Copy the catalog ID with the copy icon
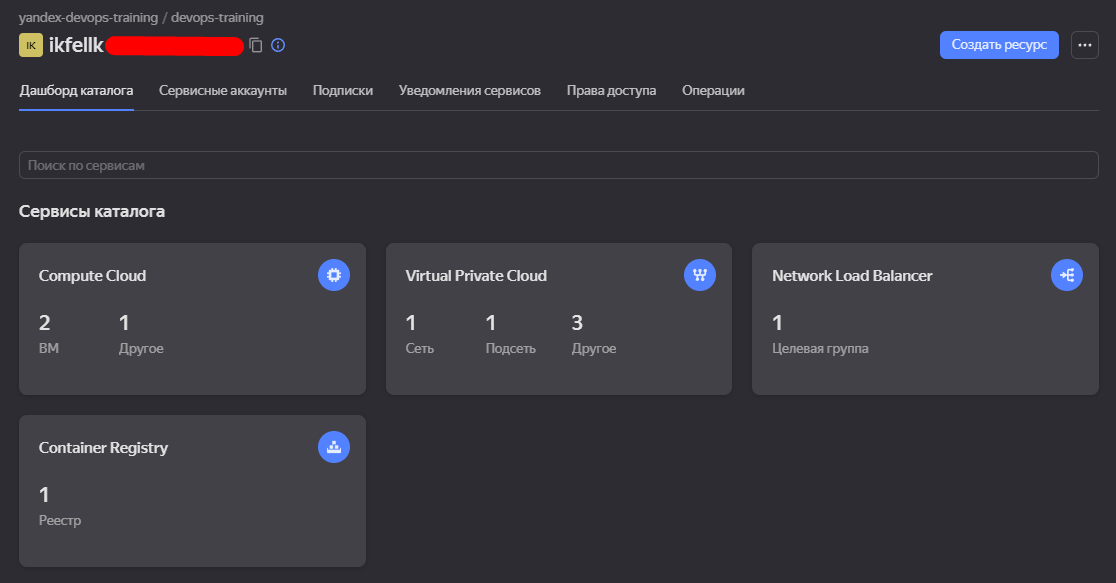The image size is (1116, 583). coord(256,46)
